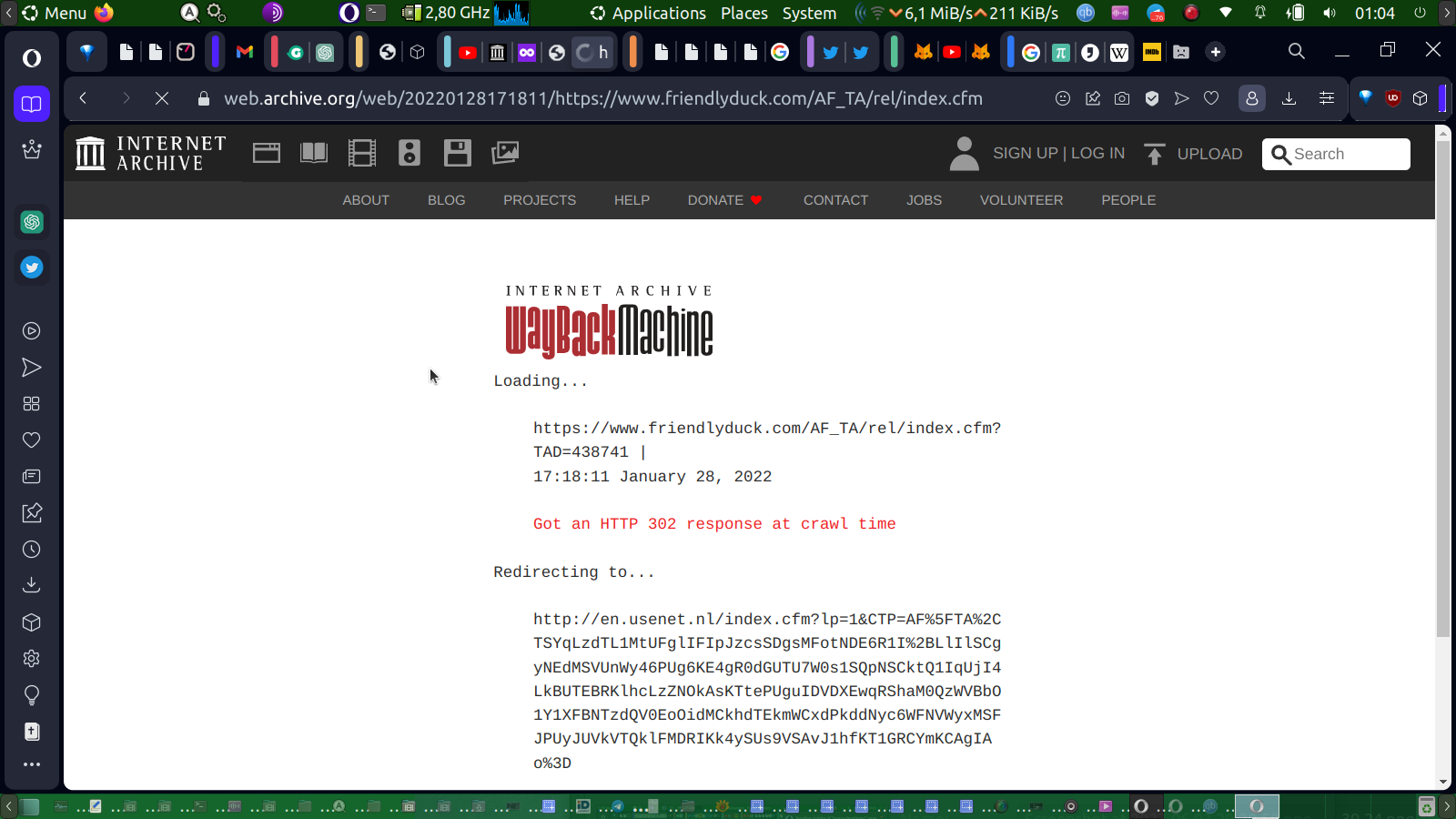This screenshot has height=819, width=1456.
Task: Open the MATE Menu button
Action: click(55, 13)
